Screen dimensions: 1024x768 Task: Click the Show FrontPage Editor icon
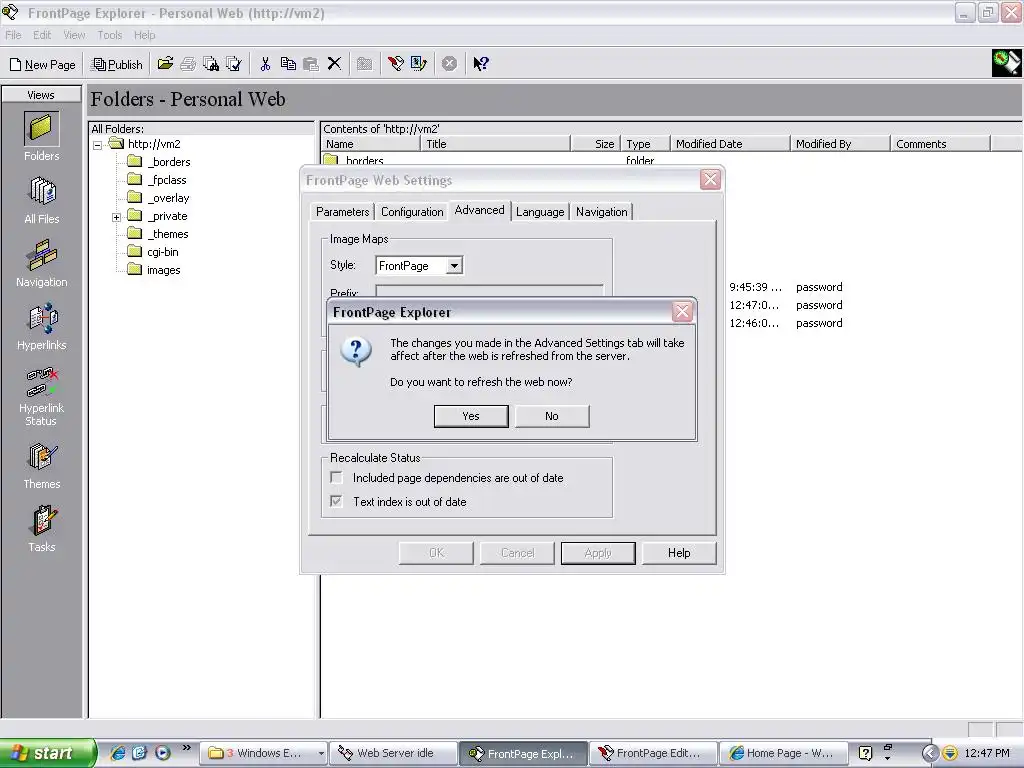[x=396, y=63]
